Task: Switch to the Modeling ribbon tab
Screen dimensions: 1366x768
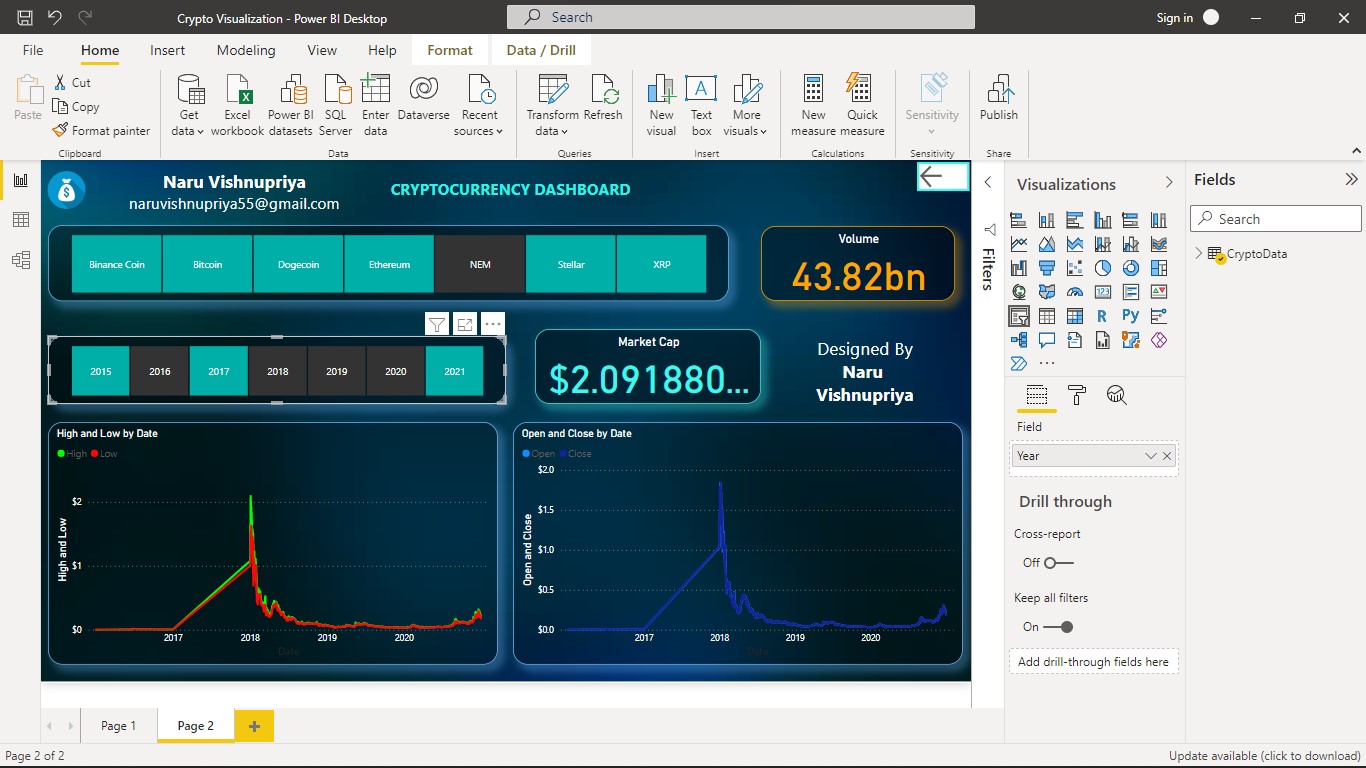Action: (x=246, y=50)
